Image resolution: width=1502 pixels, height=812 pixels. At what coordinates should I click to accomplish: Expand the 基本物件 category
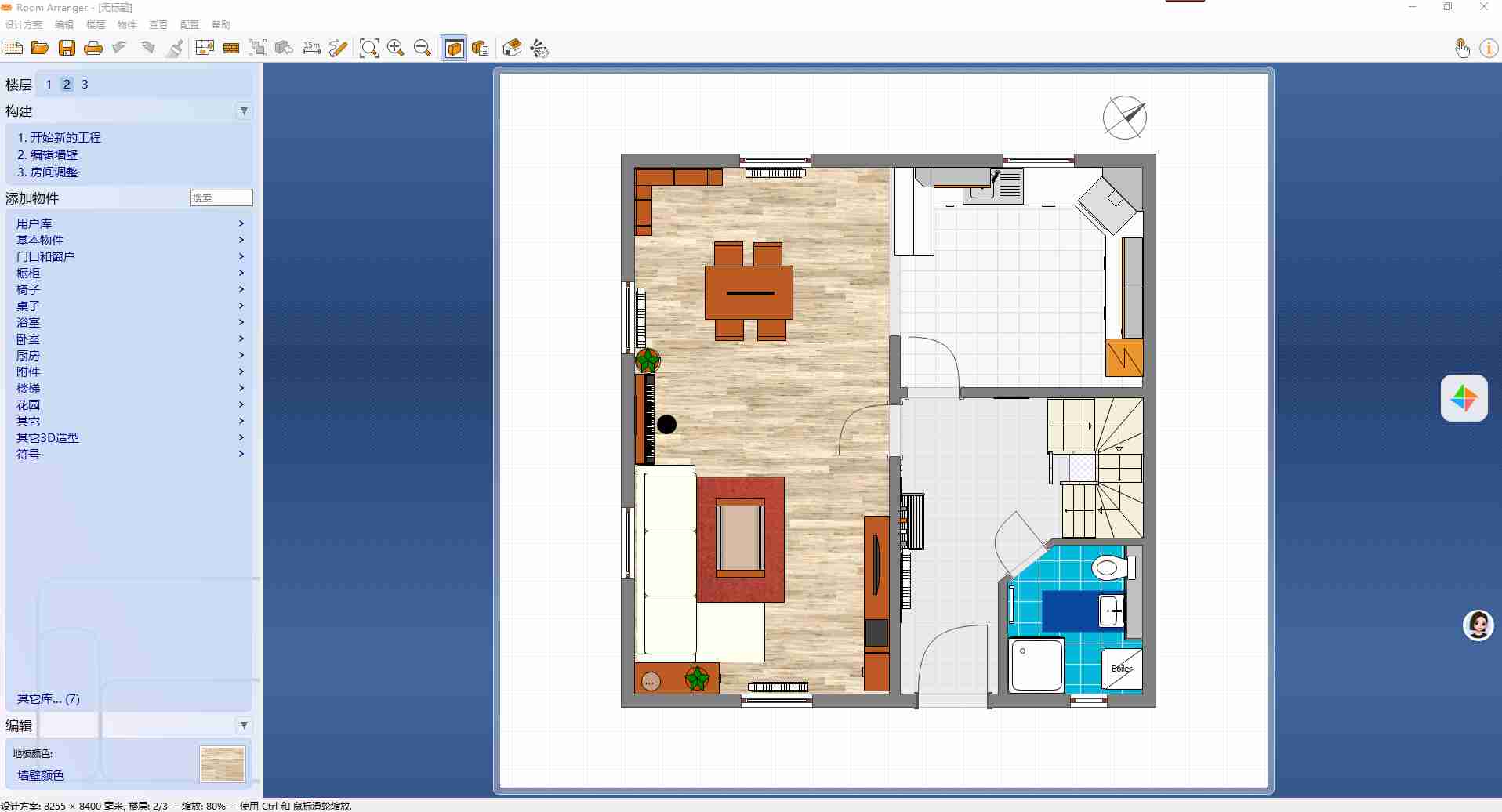[x=130, y=240]
